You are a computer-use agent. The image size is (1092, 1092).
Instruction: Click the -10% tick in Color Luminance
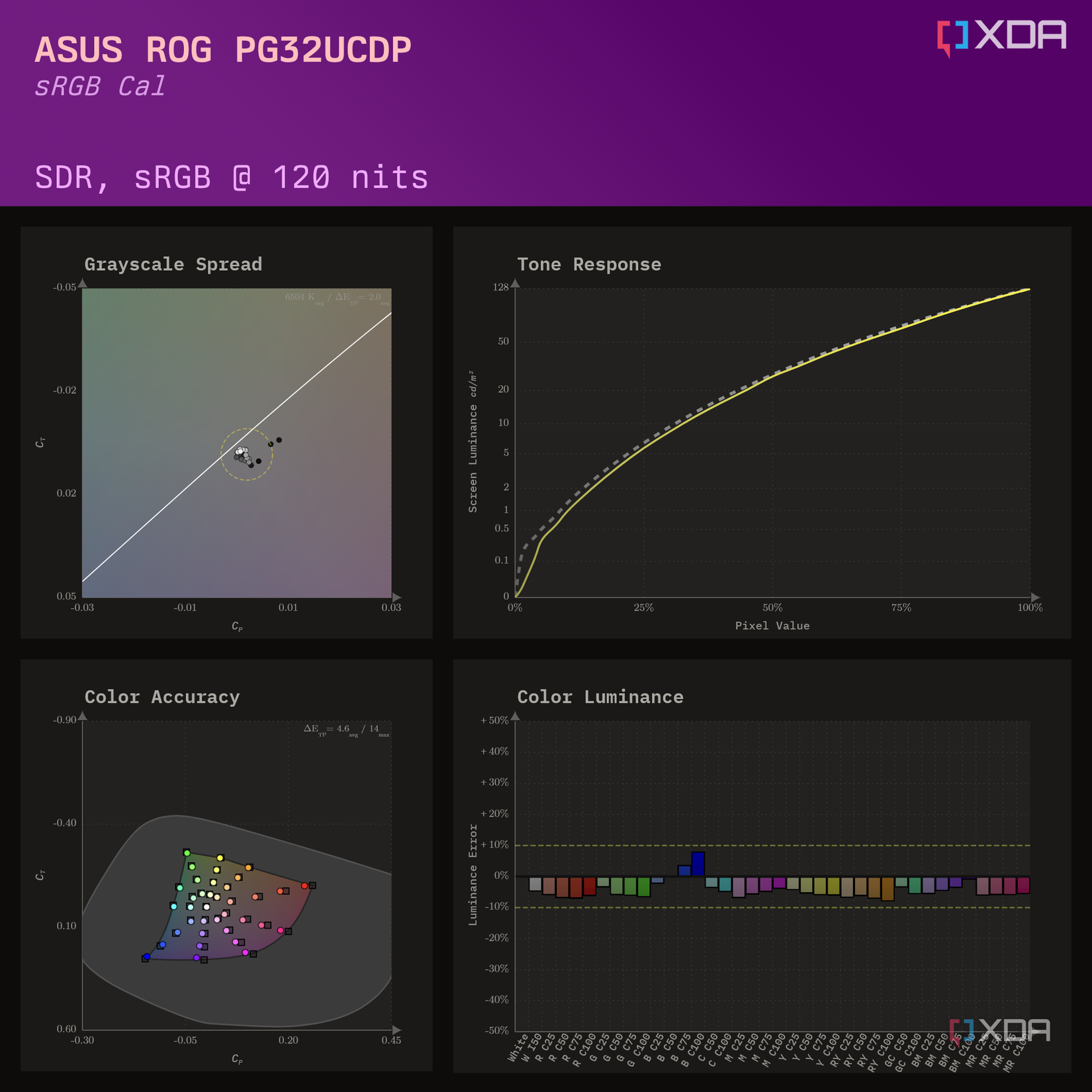[x=496, y=907]
